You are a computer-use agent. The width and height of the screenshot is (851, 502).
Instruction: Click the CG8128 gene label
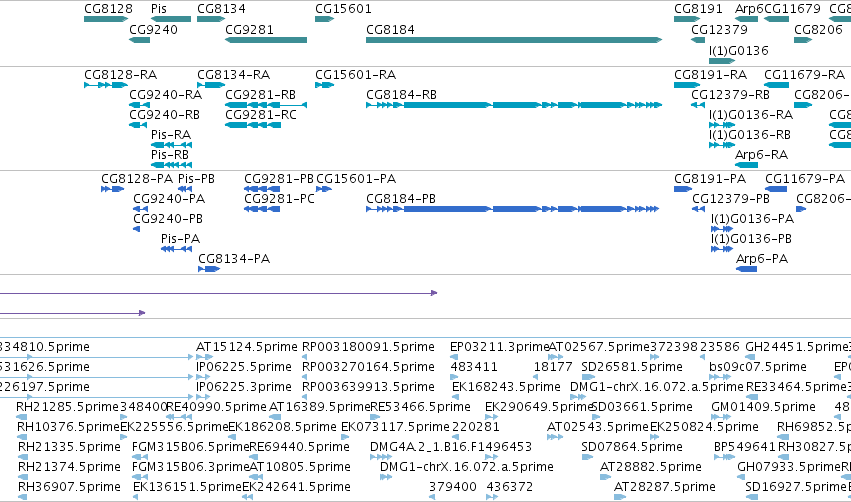[x=108, y=9]
